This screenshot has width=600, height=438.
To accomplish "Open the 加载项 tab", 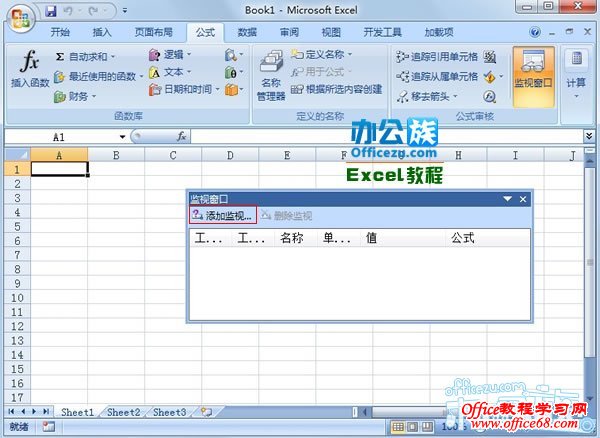I will pyautogui.click(x=439, y=33).
